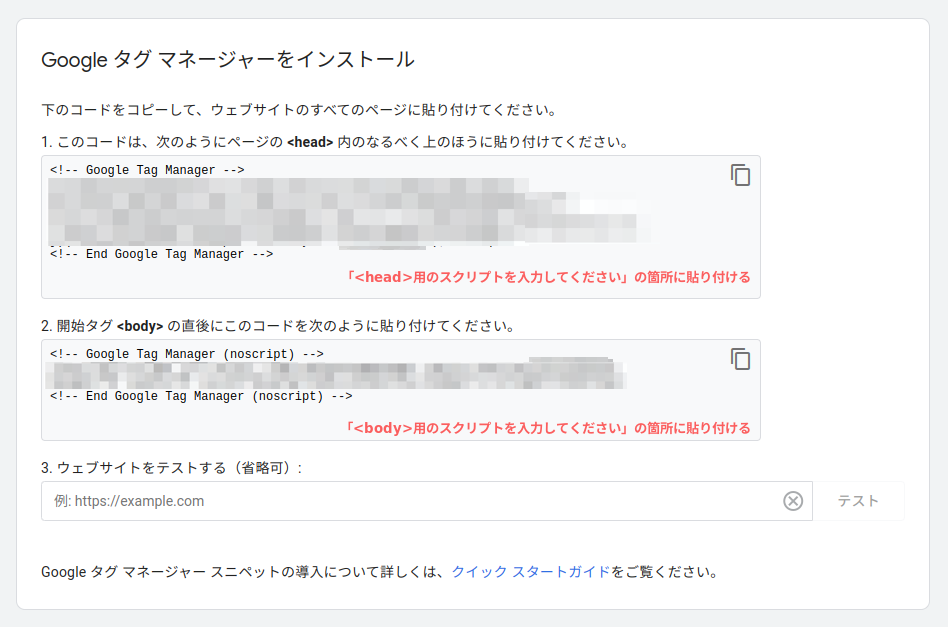
Task: Open the クイック スタートガイド link
Action: tap(531, 571)
